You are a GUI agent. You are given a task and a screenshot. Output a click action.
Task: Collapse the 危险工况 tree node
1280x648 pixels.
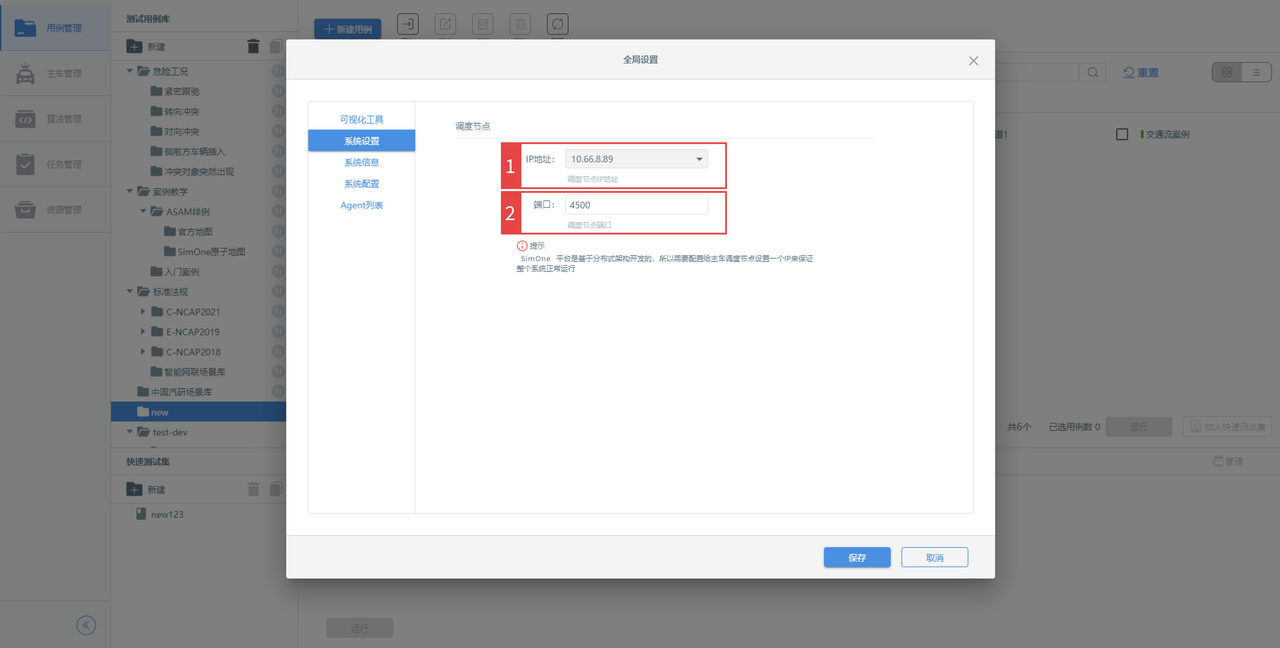(x=130, y=71)
